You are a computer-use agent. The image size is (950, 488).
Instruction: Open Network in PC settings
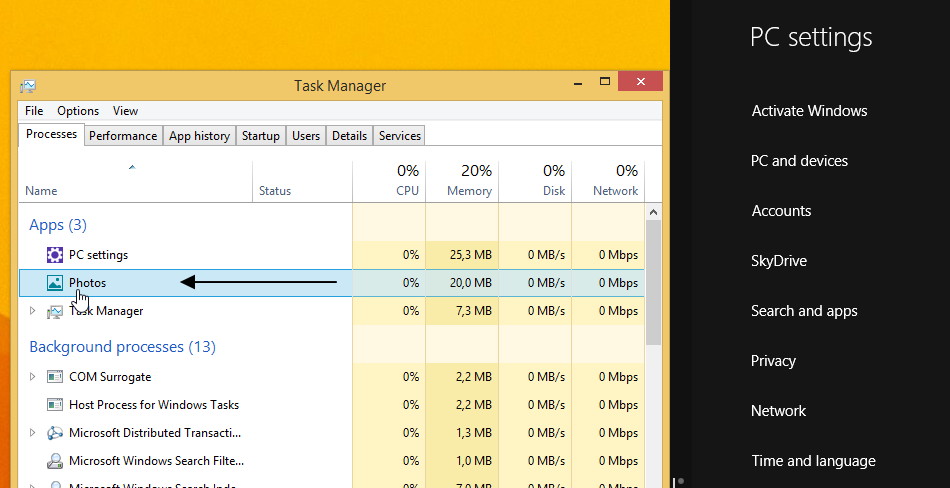point(779,411)
